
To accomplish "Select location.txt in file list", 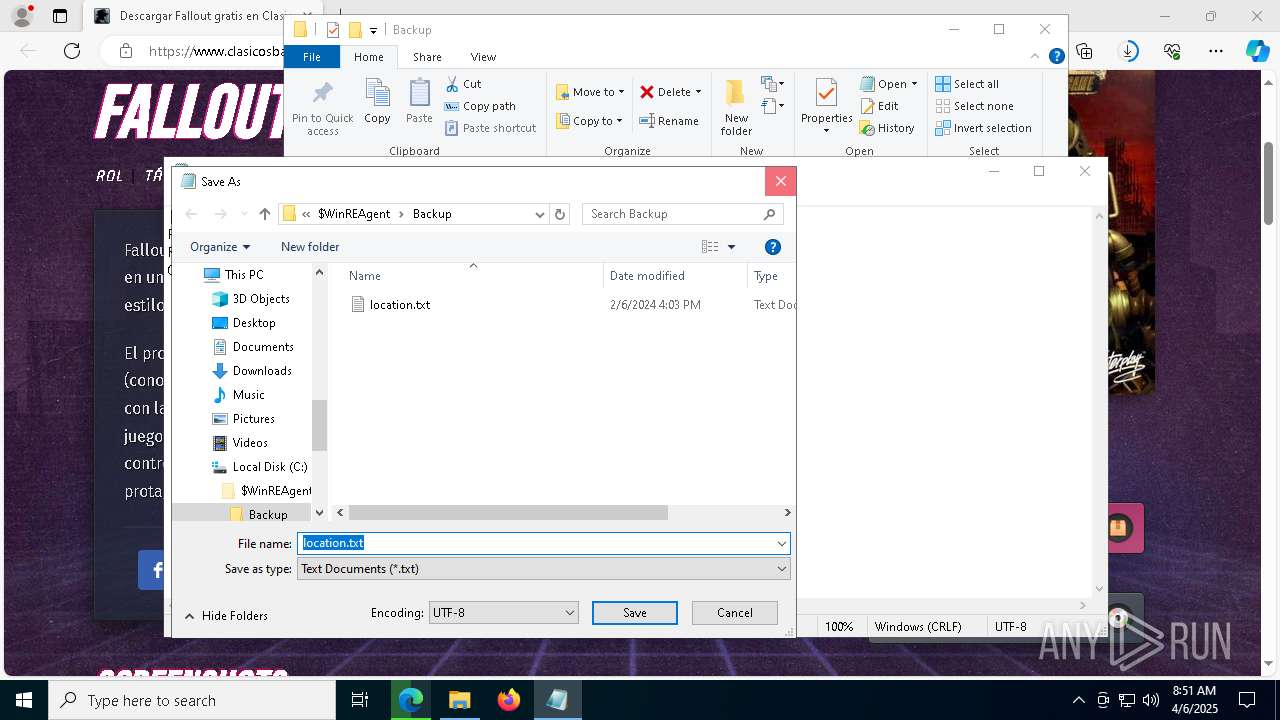I will coord(400,305).
